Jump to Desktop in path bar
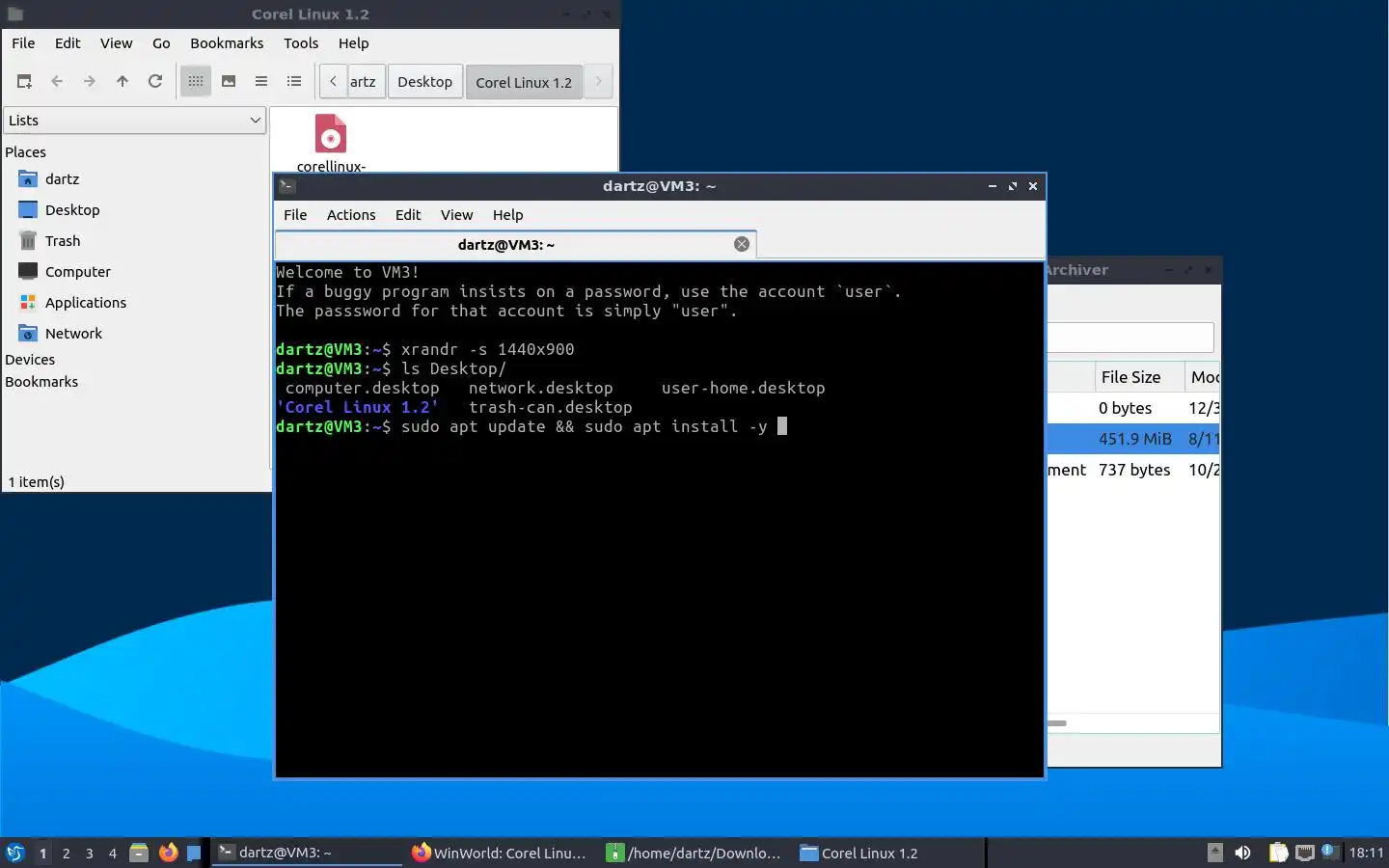1389x868 pixels. tap(424, 82)
